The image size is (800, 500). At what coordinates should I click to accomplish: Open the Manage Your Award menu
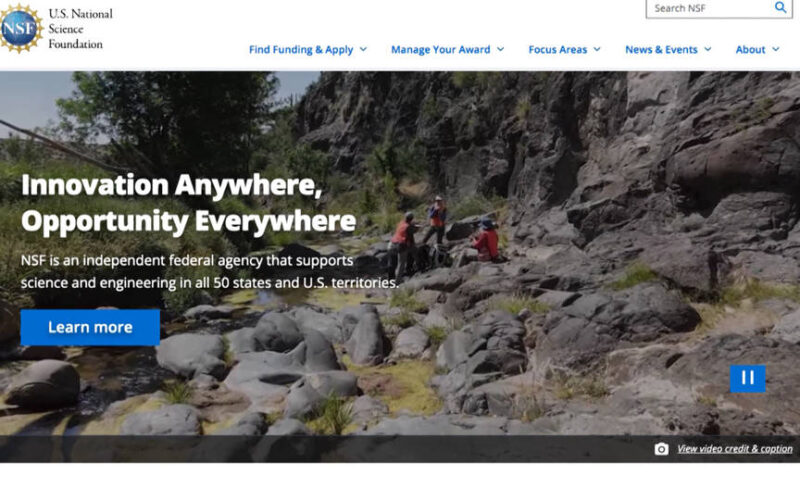click(440, 49)
